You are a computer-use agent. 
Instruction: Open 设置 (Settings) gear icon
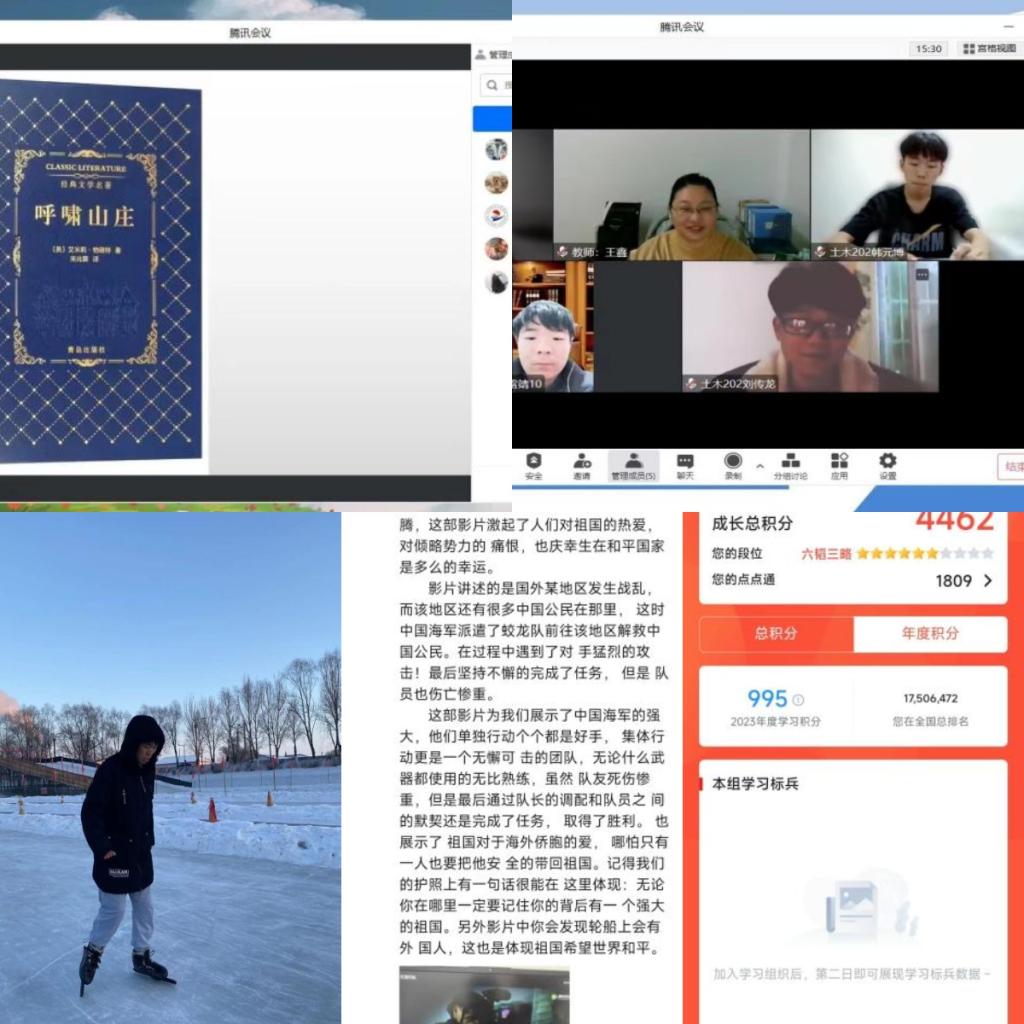887,465
